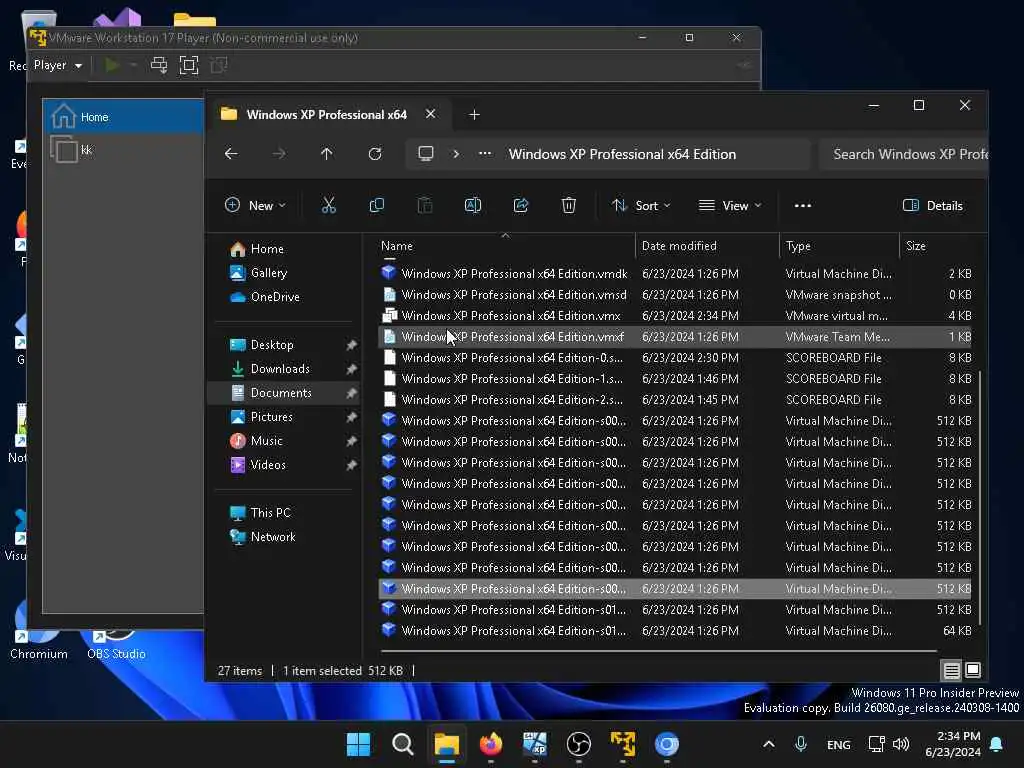Screen dimensions: 1024x768
Task: Sort by the Size column header
Action: [x=938, y=246]
